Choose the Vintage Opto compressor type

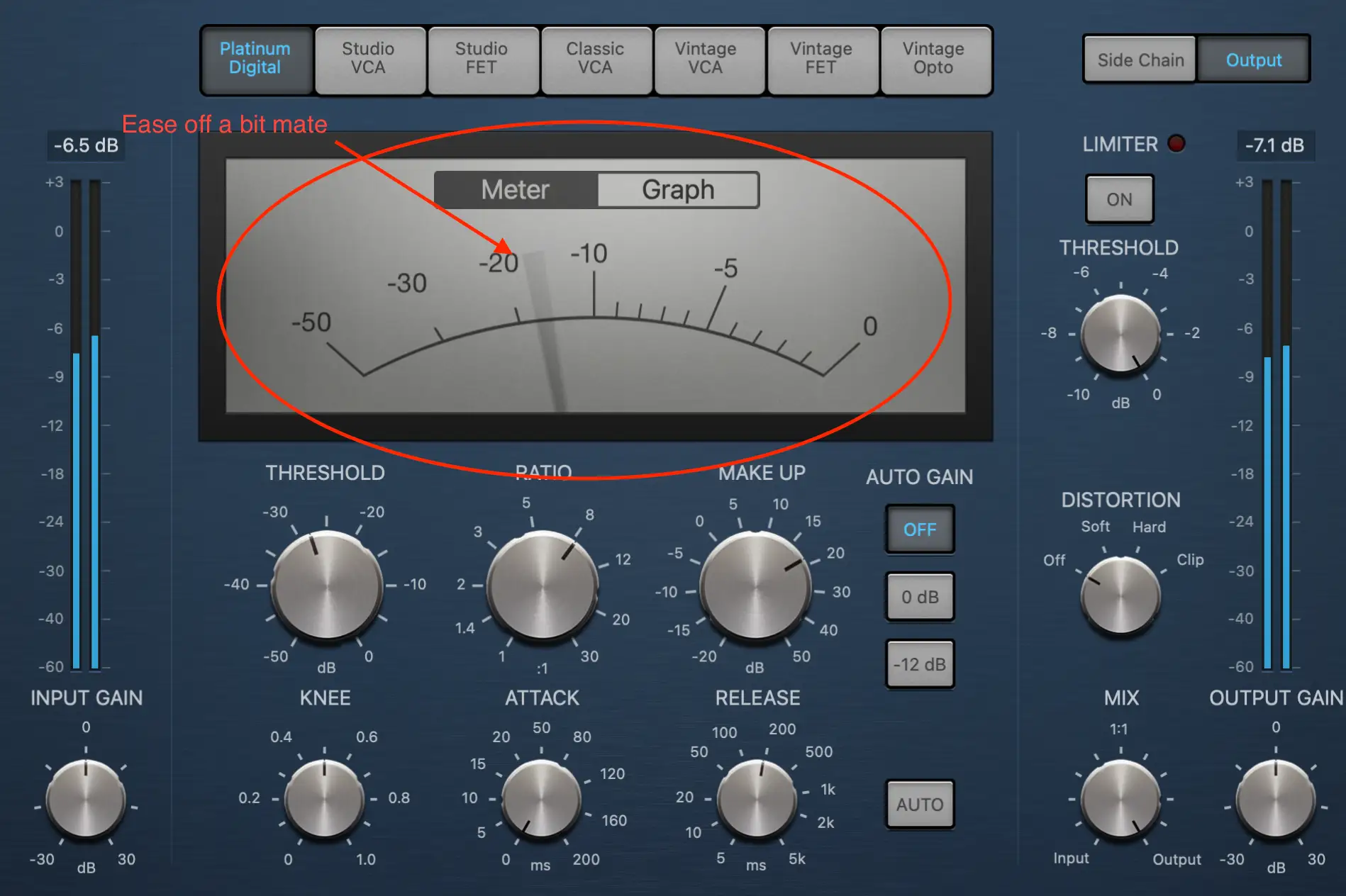(x=933, y=59)
